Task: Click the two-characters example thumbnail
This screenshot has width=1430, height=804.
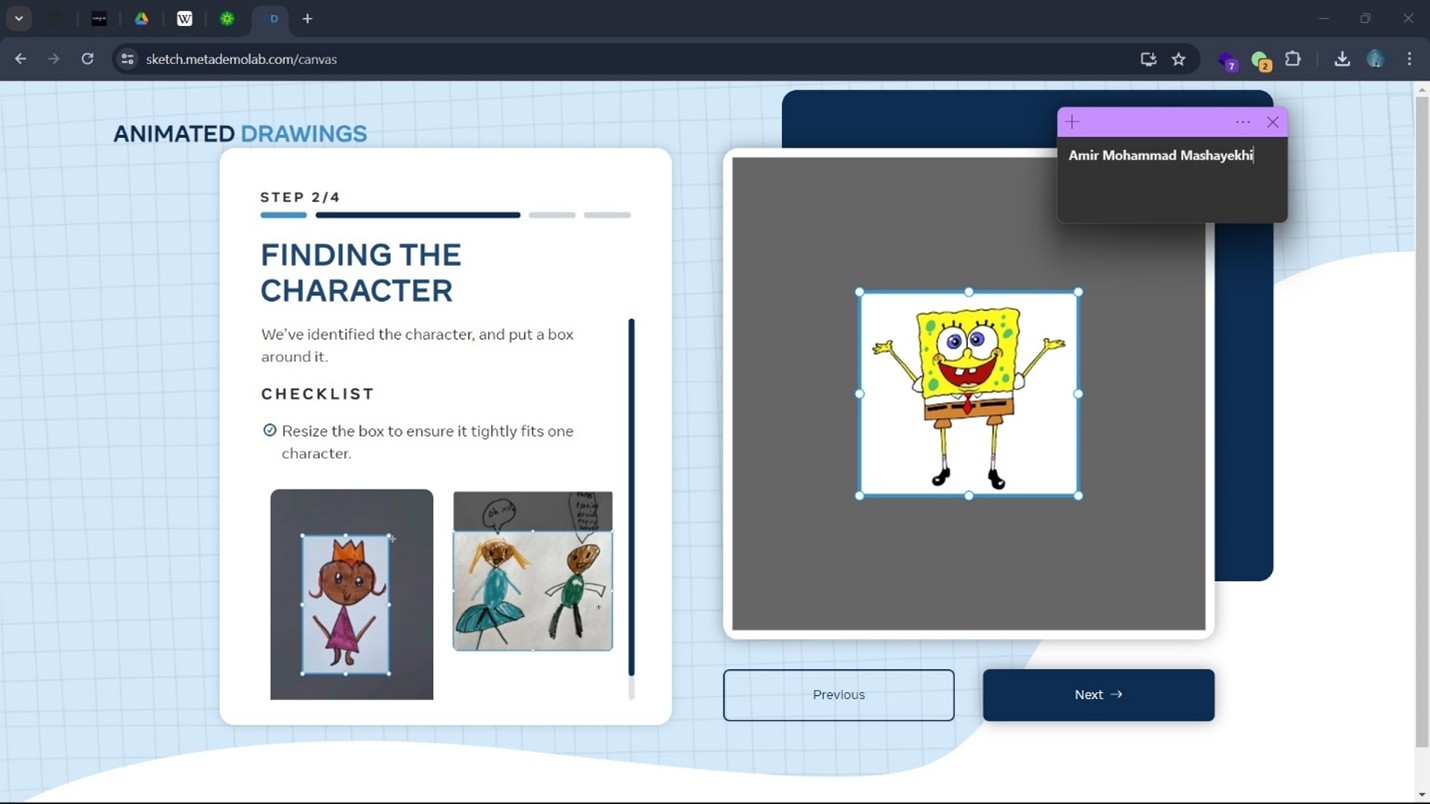Action: pyautogui.click(x=533, y=571)
